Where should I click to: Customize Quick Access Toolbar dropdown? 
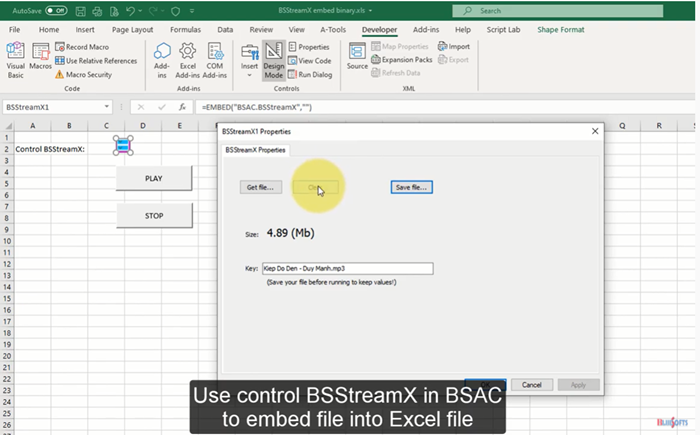tap(192, 11)
